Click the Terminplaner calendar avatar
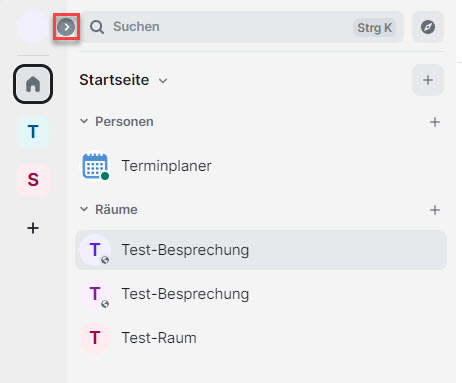Viewport: 462px width, 383px height. point(95,166)
